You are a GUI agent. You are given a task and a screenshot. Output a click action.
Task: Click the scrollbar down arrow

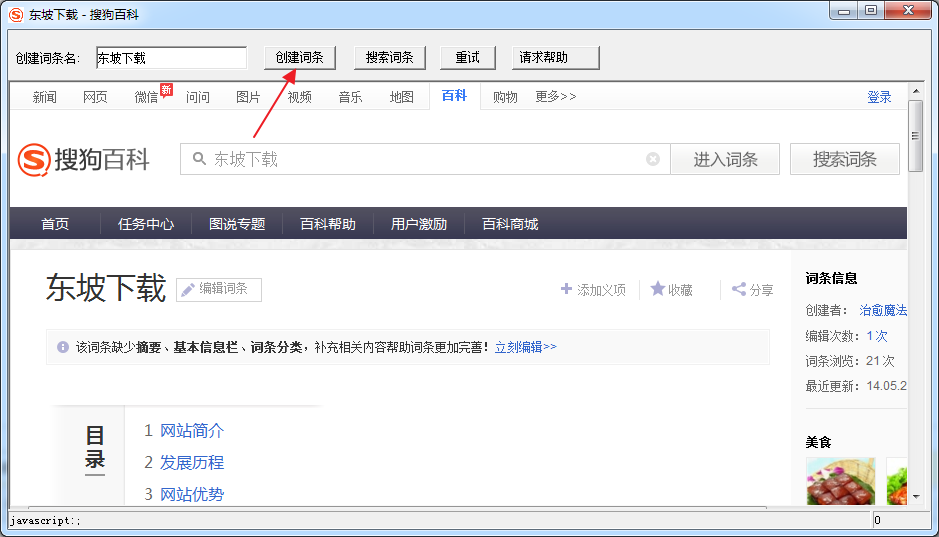coord(916,497)
